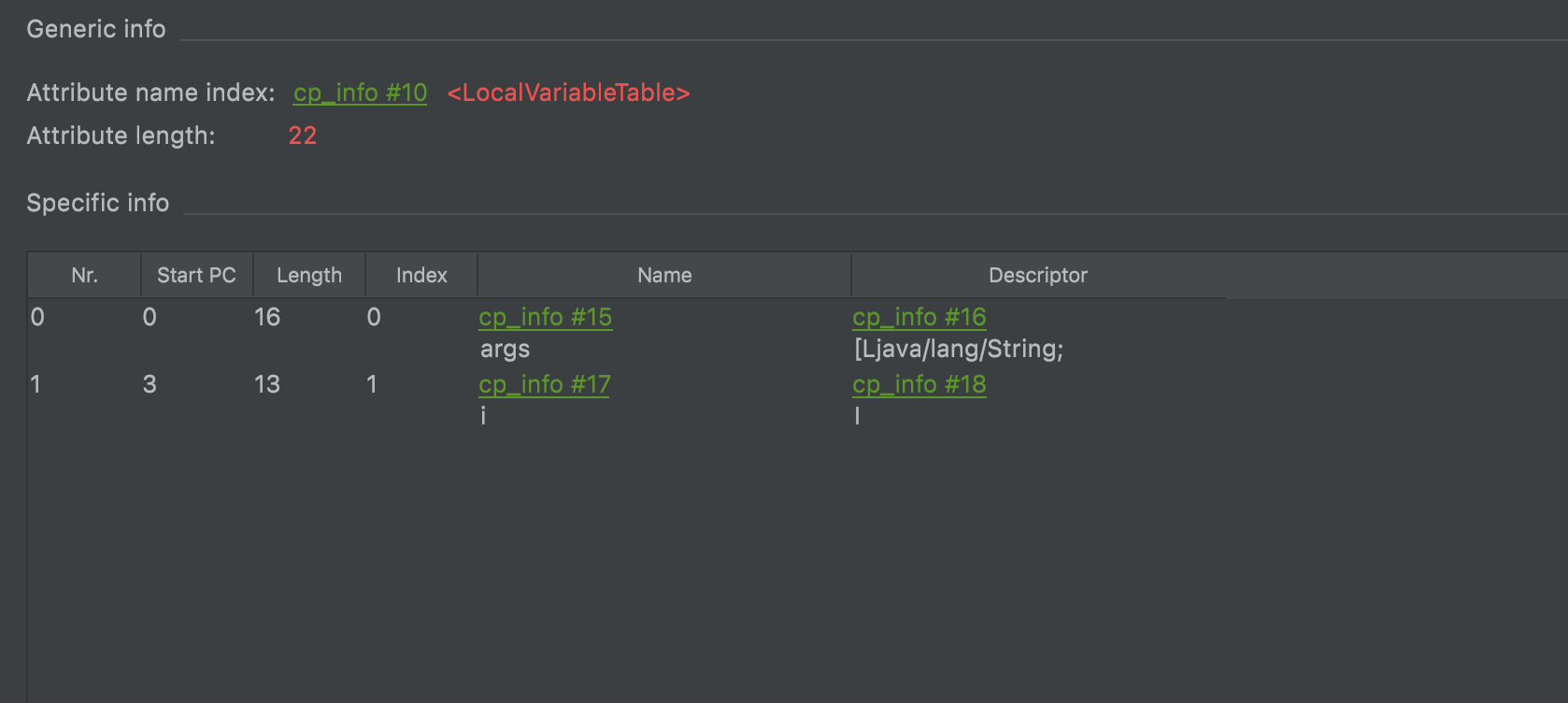Select the args variable name text
Screen dimensions: 1568x703
pos(505,350)
